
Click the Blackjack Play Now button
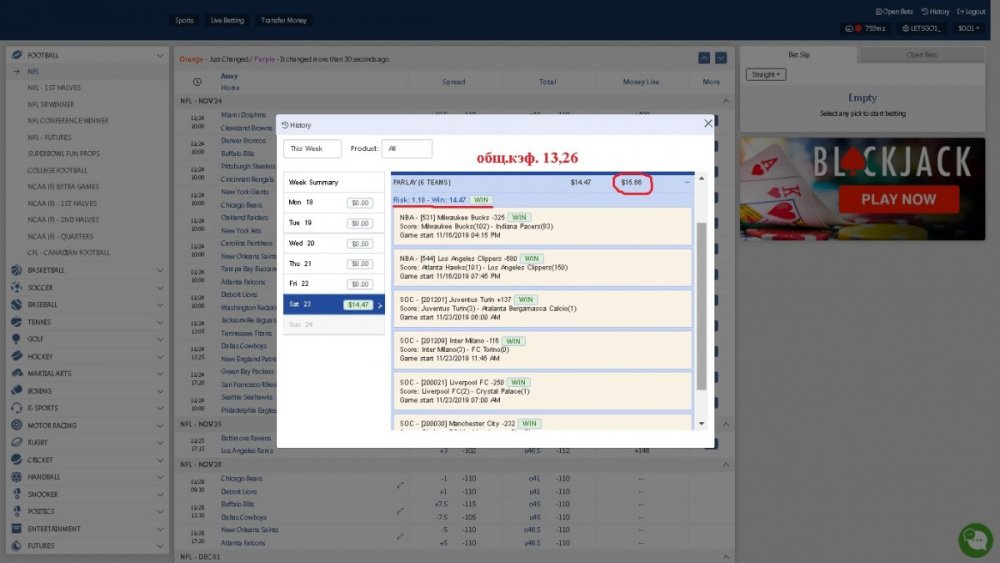coord(898,199)
